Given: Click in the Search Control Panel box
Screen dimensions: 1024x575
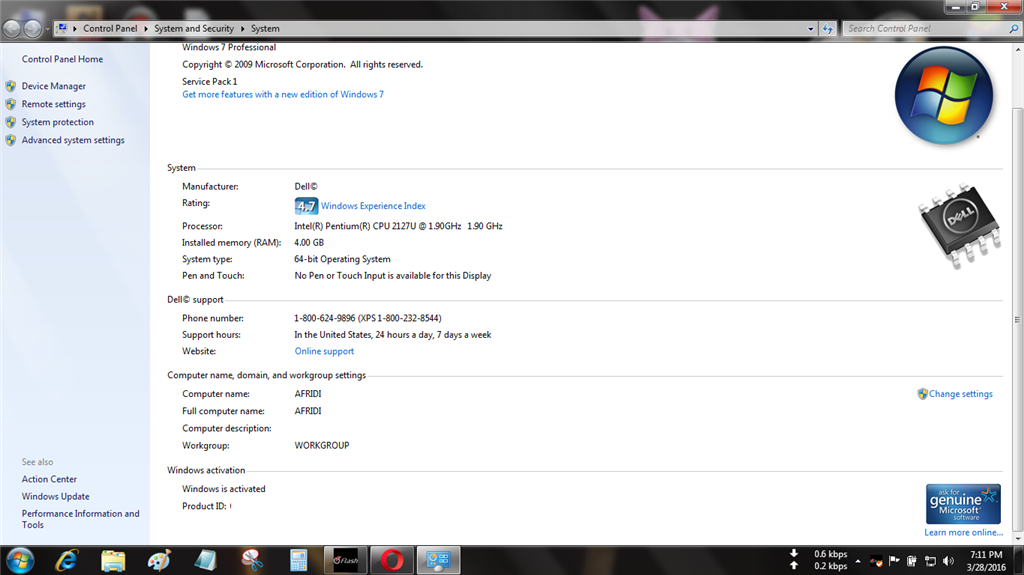Looking at the screenshot, I should pyautogui.click(x=920, y=28).
